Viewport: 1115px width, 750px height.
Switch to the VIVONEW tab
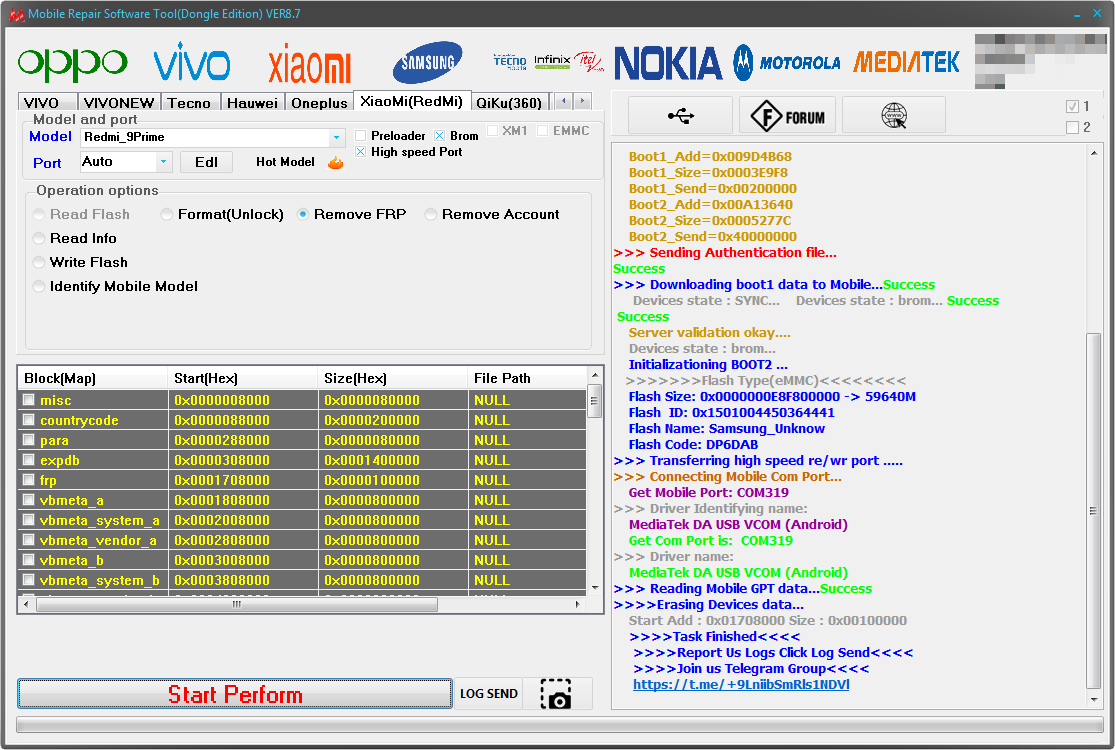119,103
